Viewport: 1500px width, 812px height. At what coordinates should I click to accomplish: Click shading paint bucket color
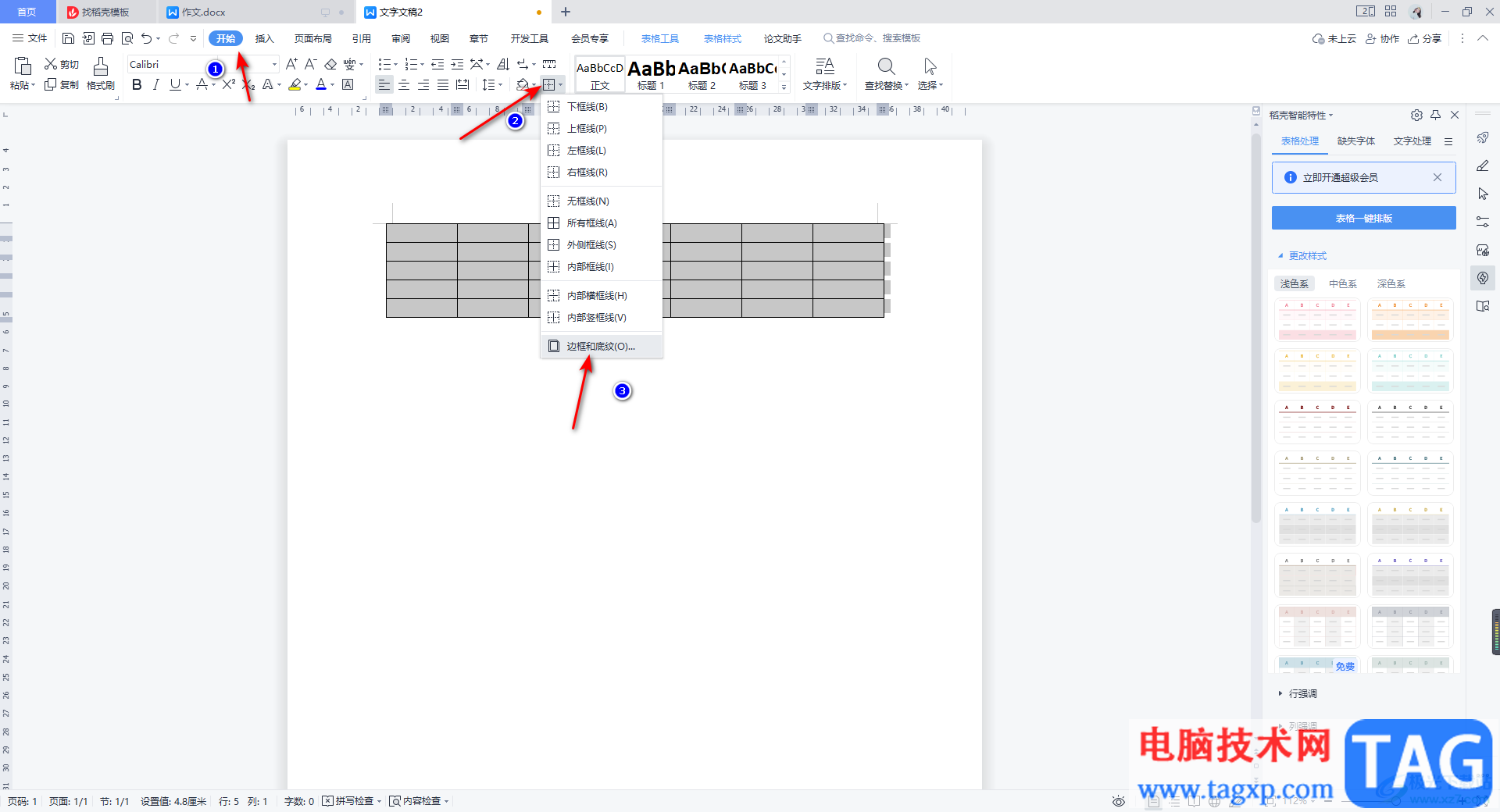point(522,84)
